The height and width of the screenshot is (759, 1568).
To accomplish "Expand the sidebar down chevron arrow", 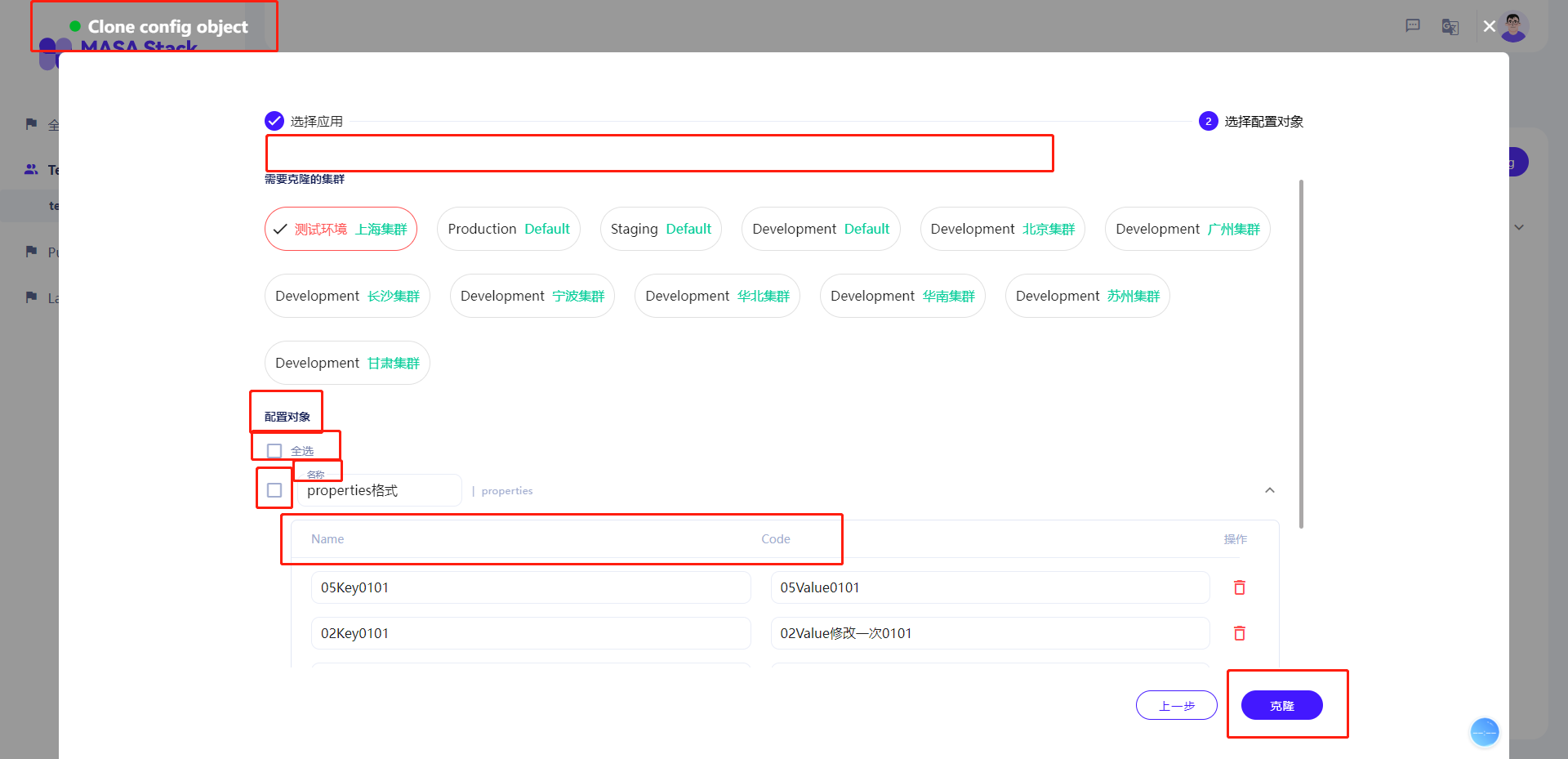I will [1519, 226].
